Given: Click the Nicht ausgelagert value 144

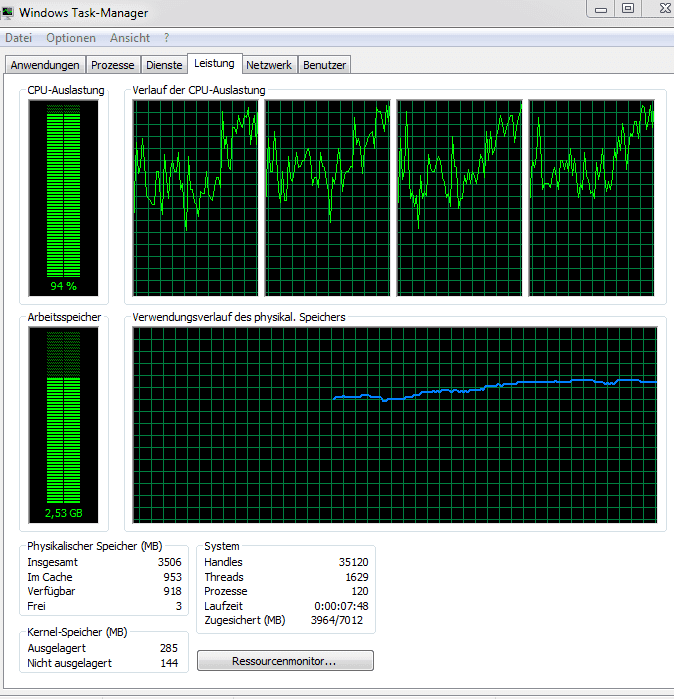Looking at the screenshot, I should pyautogui.click(x=169, y=663).
